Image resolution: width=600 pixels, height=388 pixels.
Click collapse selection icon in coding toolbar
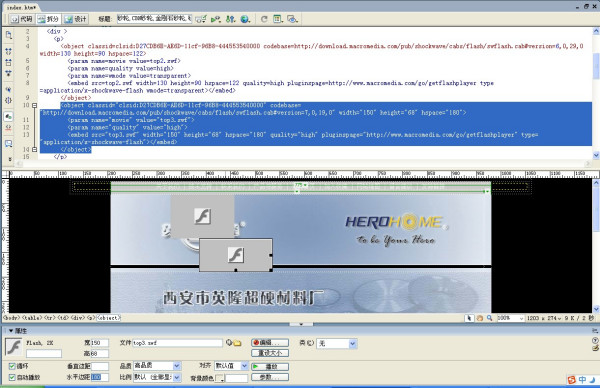click(x=8, y=62)
